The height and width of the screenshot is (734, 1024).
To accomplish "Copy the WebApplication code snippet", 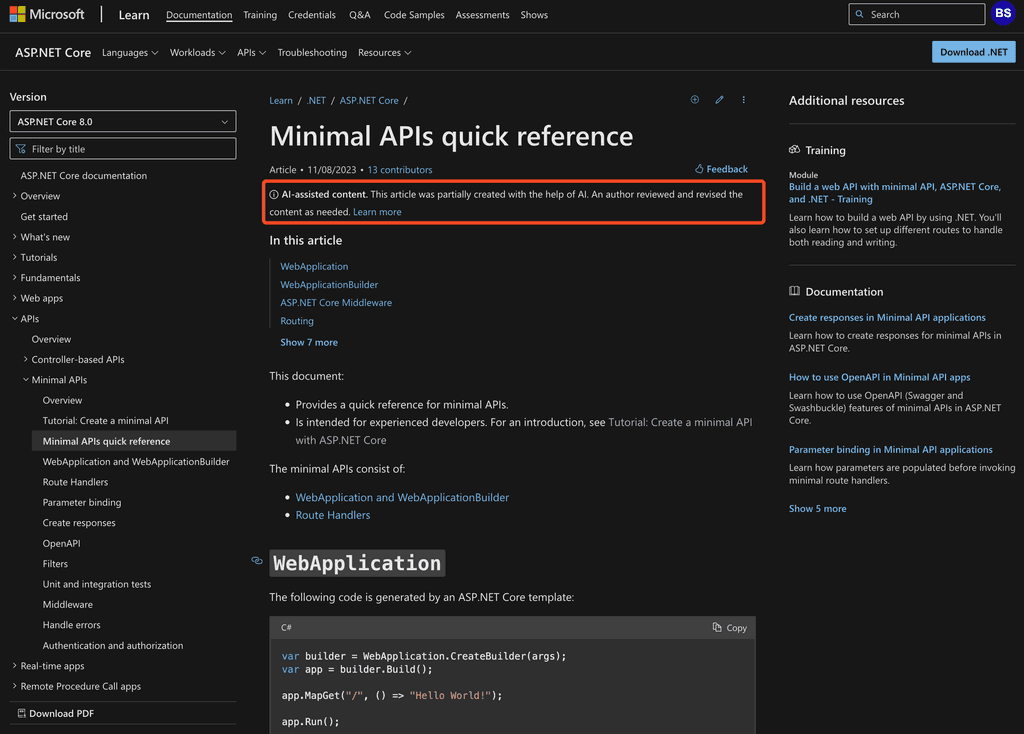I will 729,627.
